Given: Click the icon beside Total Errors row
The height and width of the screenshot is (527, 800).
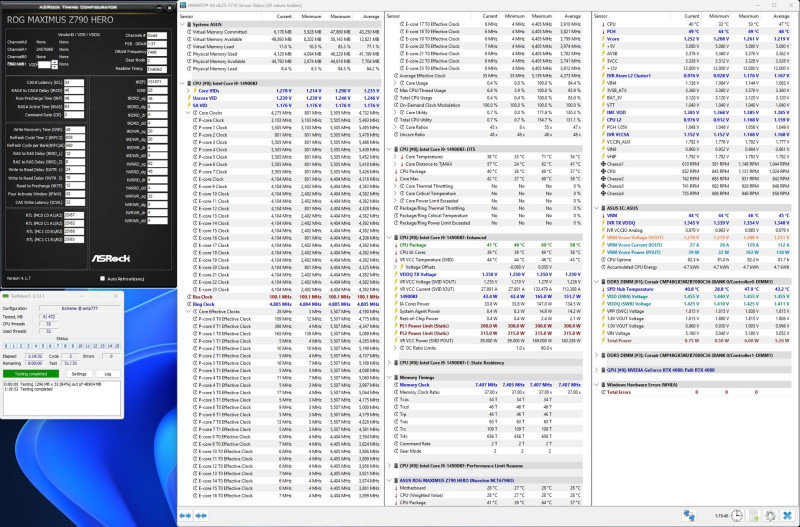Looking at the screenshot, I should pos(603,392).
